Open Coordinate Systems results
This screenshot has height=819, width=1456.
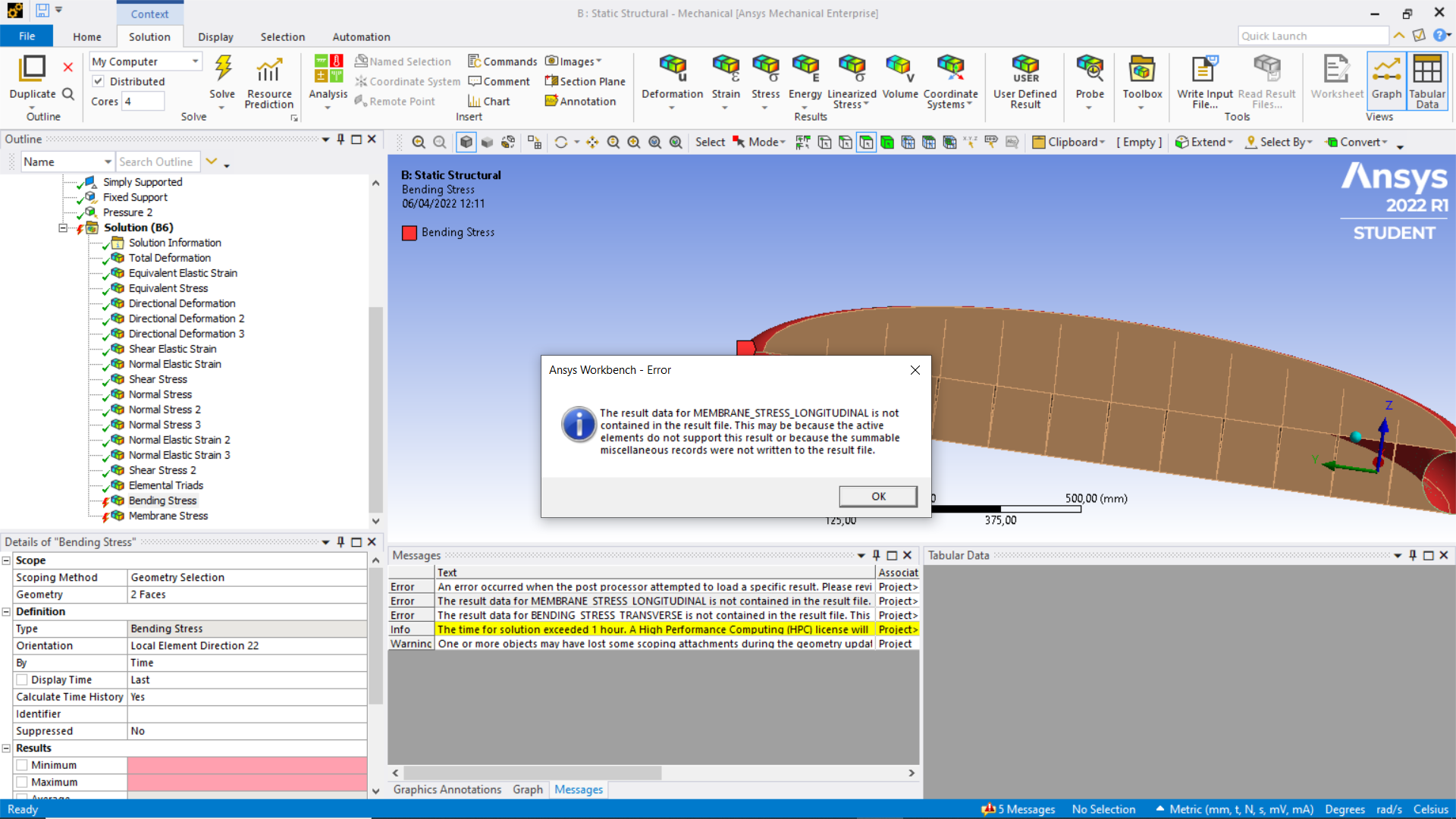click(950, 82)
